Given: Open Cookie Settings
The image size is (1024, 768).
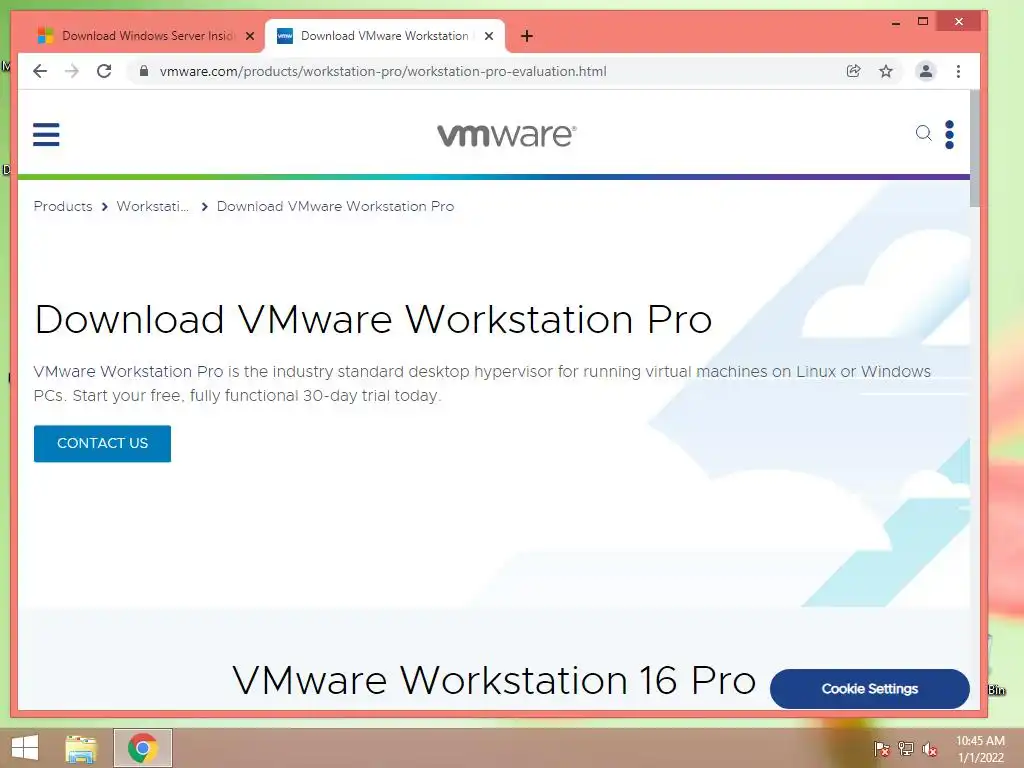Looking at the screenshot, I should click(870, 689).
